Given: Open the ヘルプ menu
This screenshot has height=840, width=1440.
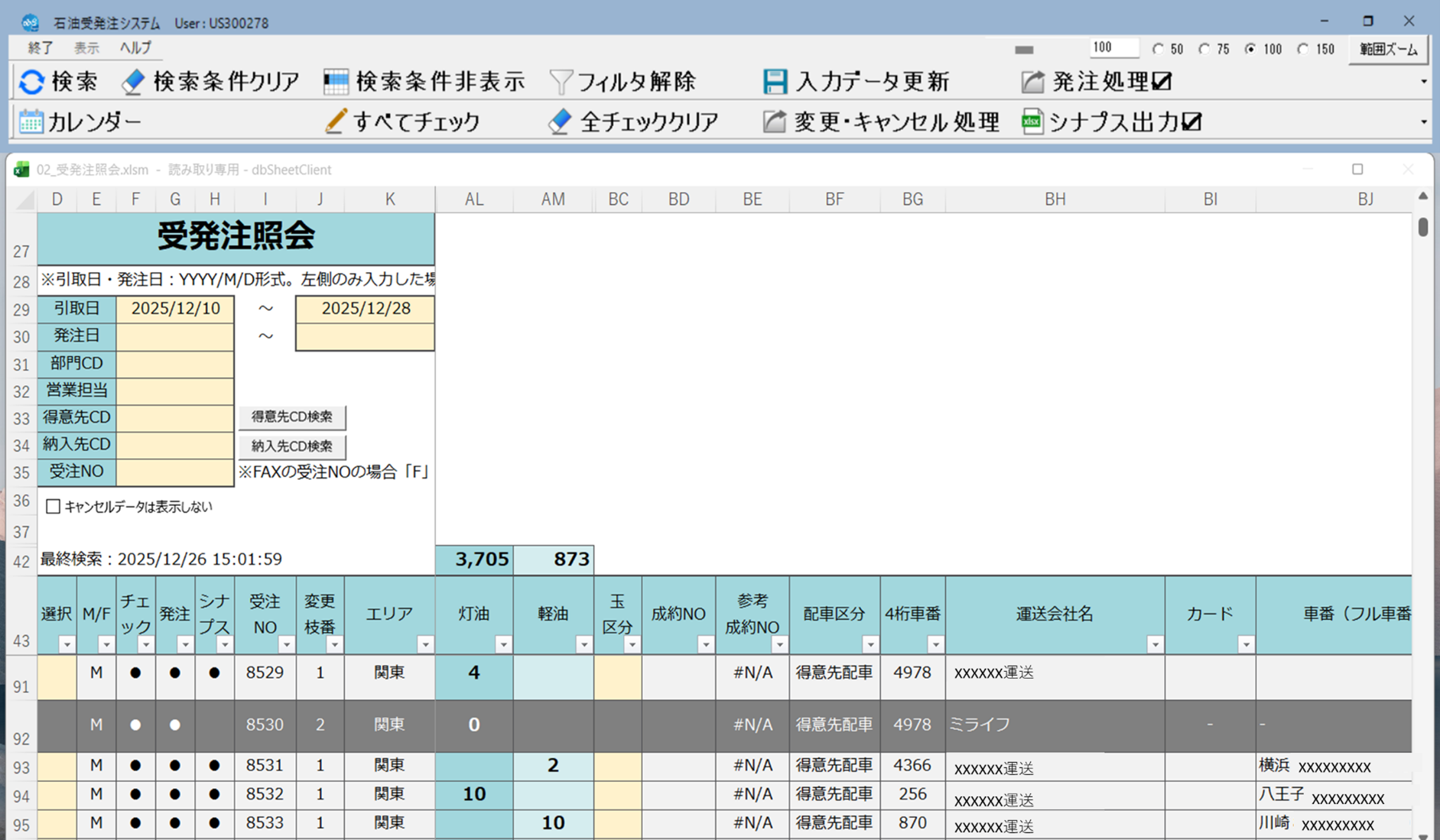Looking at the screenshot, I should tap(135, 47).
